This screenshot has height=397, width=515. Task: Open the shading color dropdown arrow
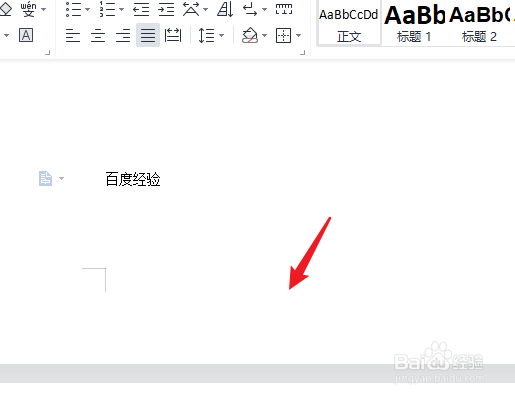(x=264, y=35)
